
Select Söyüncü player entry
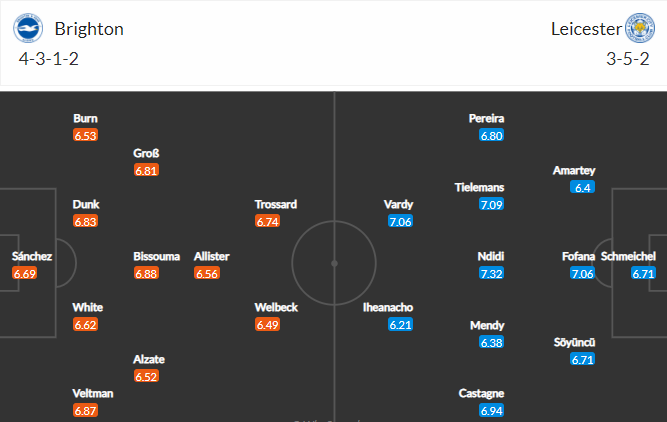(575, 351)
